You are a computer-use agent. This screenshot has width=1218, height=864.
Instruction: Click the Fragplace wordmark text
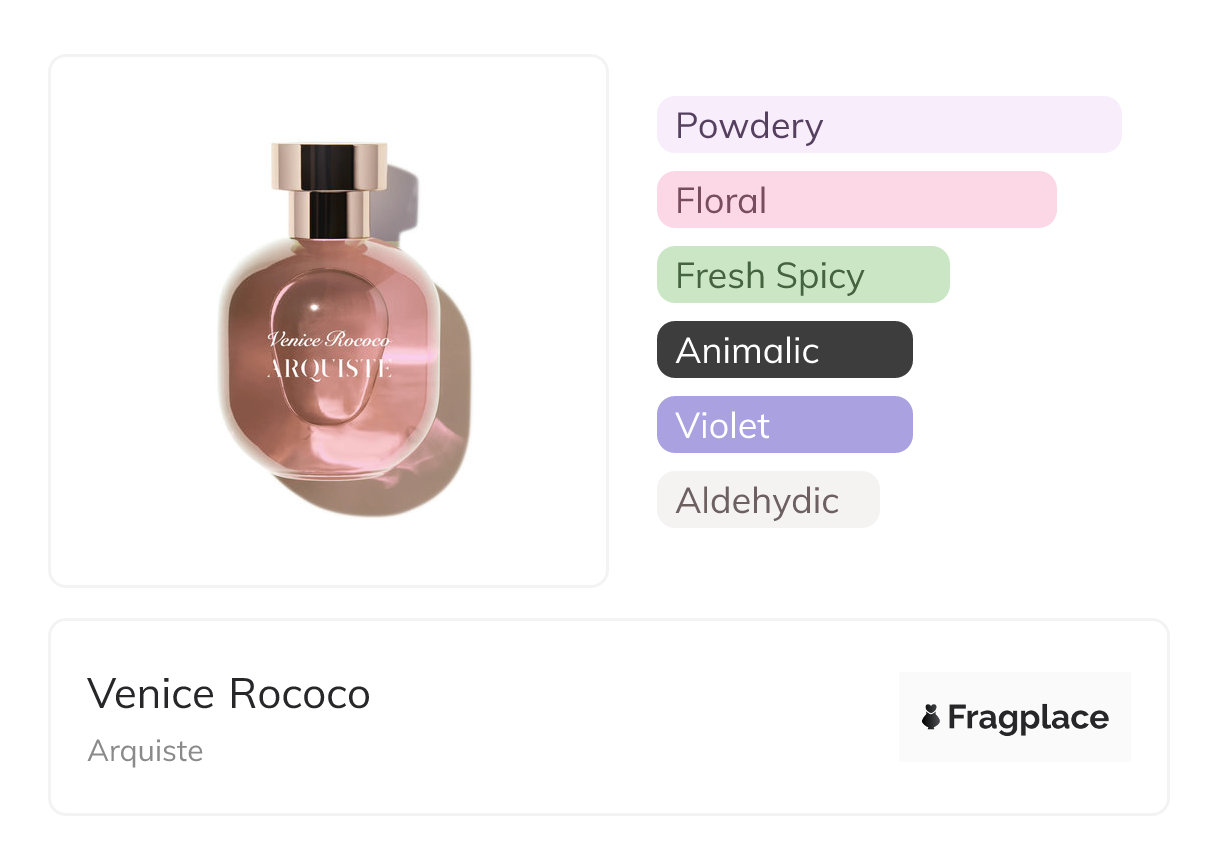1027,717
